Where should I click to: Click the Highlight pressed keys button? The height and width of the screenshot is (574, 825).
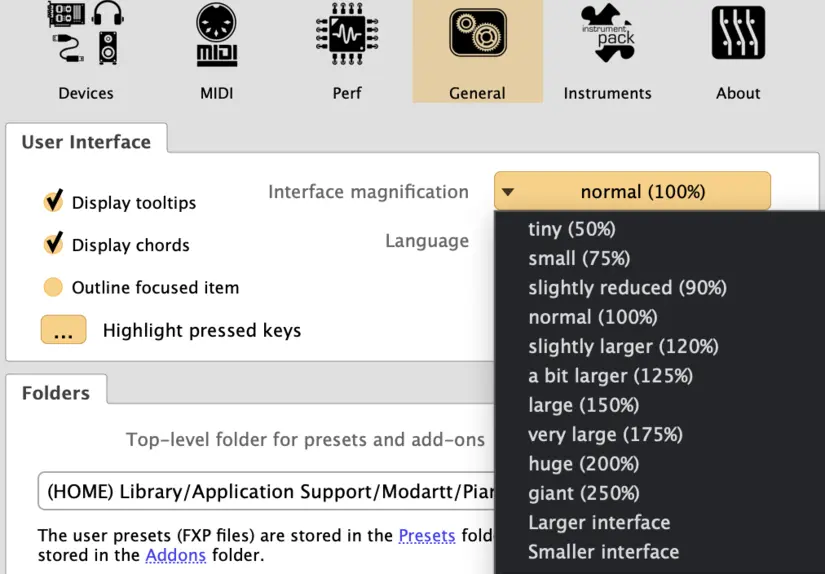click(63, 330)
